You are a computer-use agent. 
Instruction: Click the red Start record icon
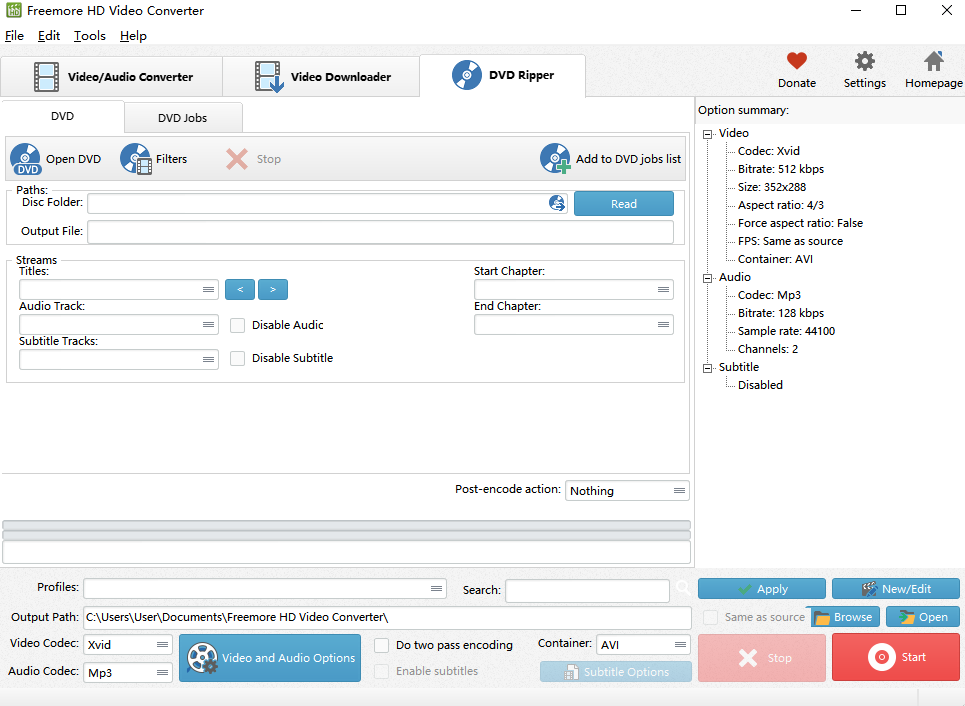(881, 657)
